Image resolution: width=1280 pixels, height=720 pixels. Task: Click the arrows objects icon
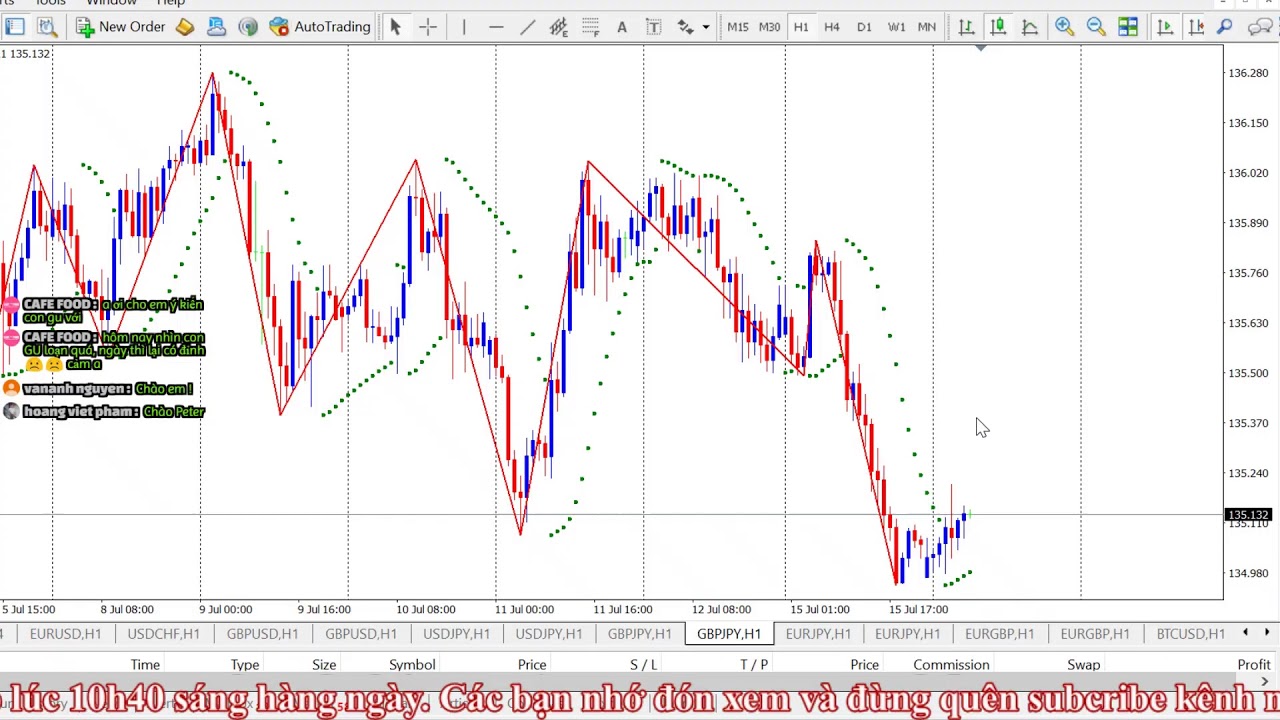point(686,27)
